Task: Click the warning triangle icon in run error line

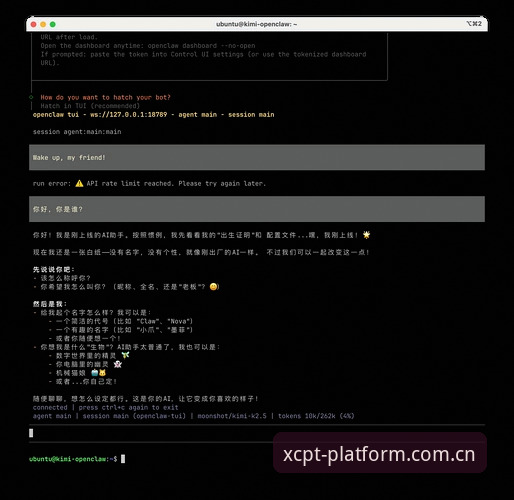Action: pos(79,183)
